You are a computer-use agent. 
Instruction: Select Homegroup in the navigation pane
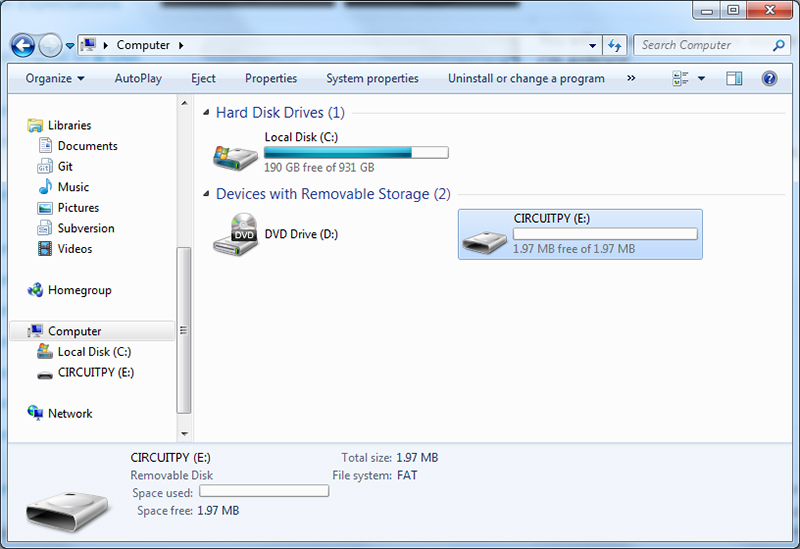pyautogui.click(x=79, y=290)
